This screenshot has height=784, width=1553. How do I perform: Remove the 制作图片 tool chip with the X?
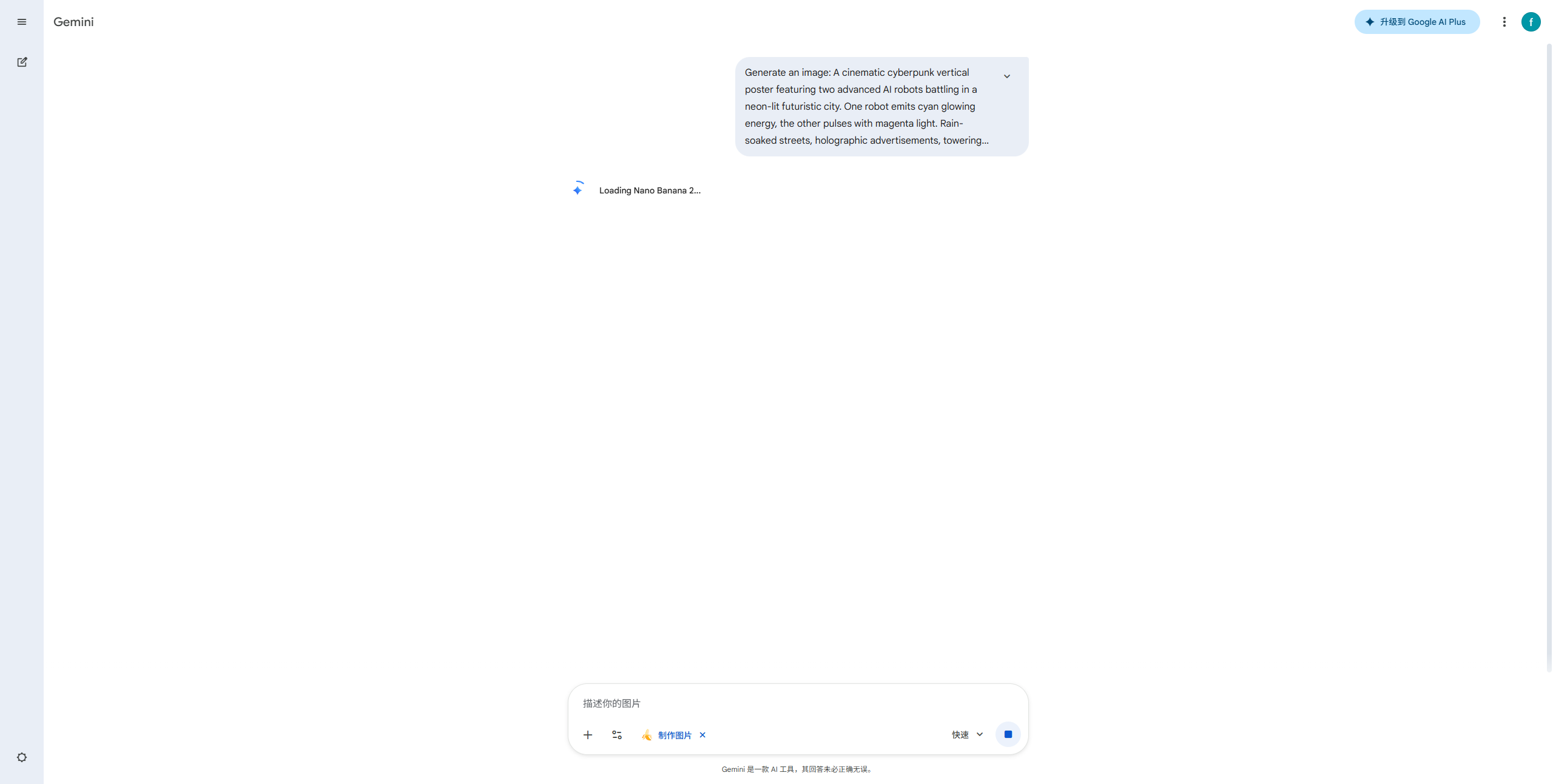click(x=702, y=735)
